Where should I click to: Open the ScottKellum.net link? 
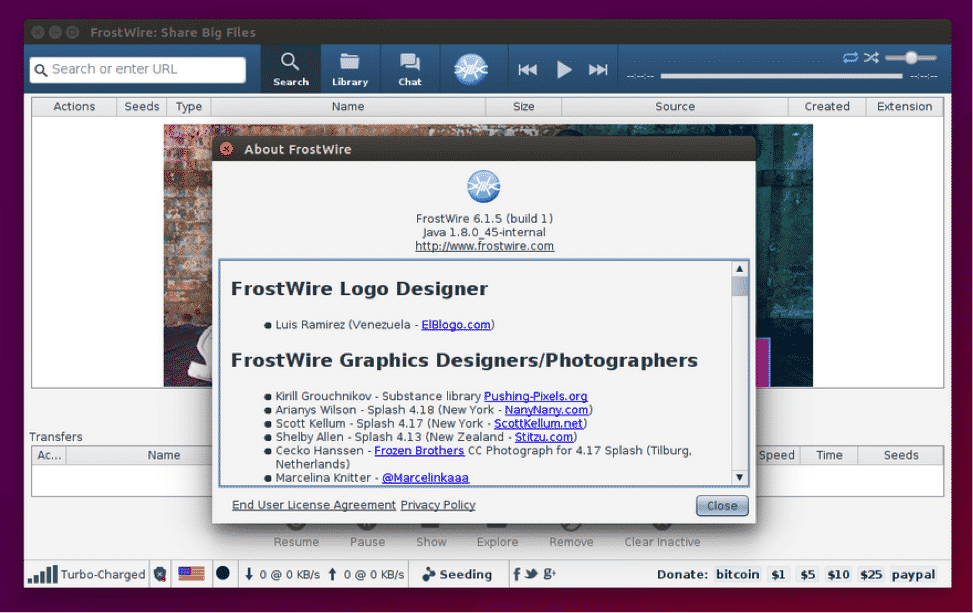click(539, 423)
